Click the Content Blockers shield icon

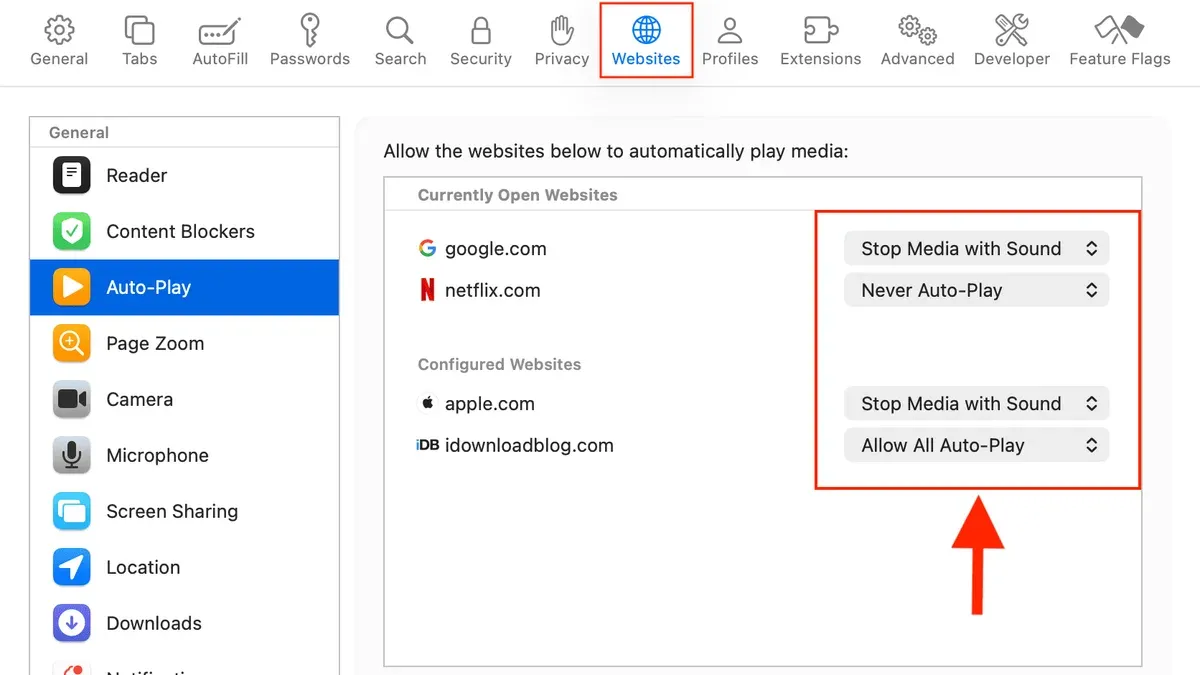click(72, 231)
